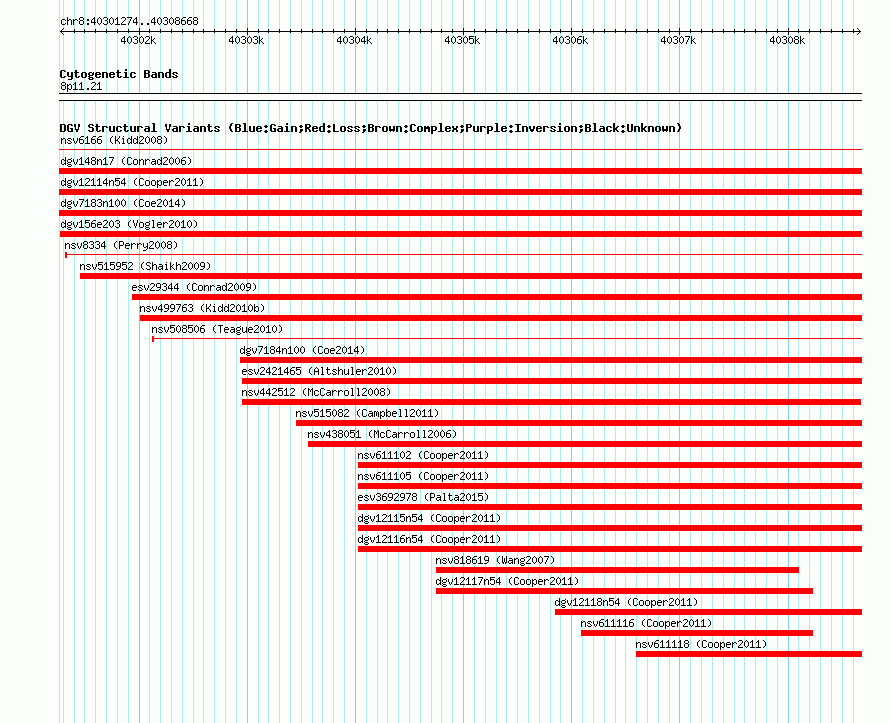Image resolution: width=890 pixels, height=723 pixels.
Task: Open dgv12116n54 (Cooper2011) variant
Action: pyautogui.click(x=430, y=539)
